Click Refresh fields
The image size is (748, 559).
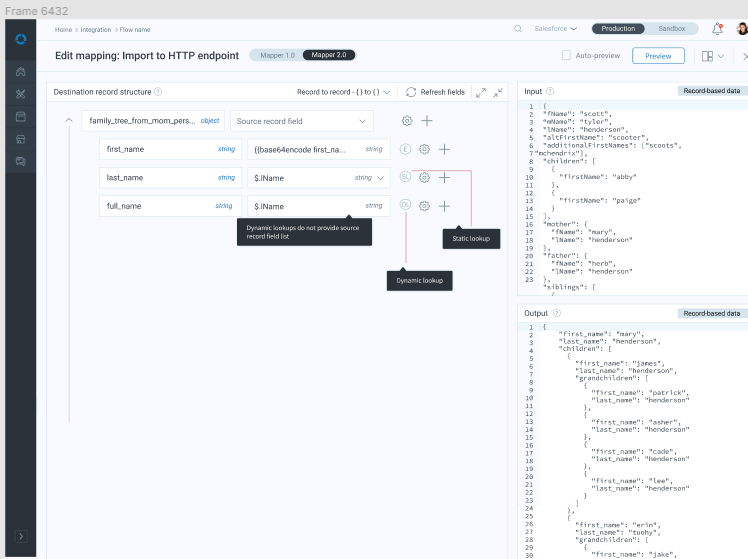click(435, 92)
